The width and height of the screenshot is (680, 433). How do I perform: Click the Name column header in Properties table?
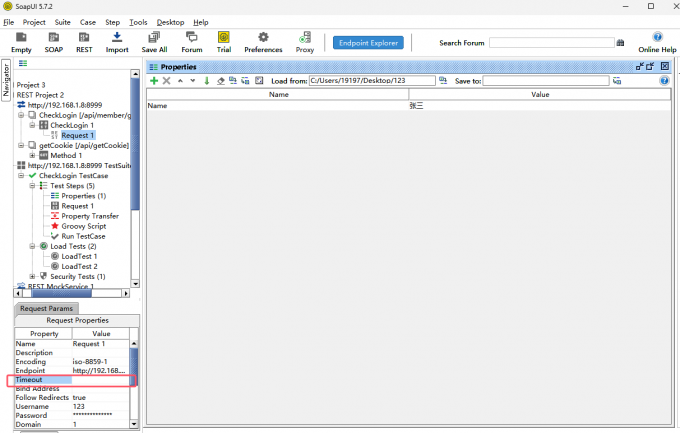pos(278,95)
